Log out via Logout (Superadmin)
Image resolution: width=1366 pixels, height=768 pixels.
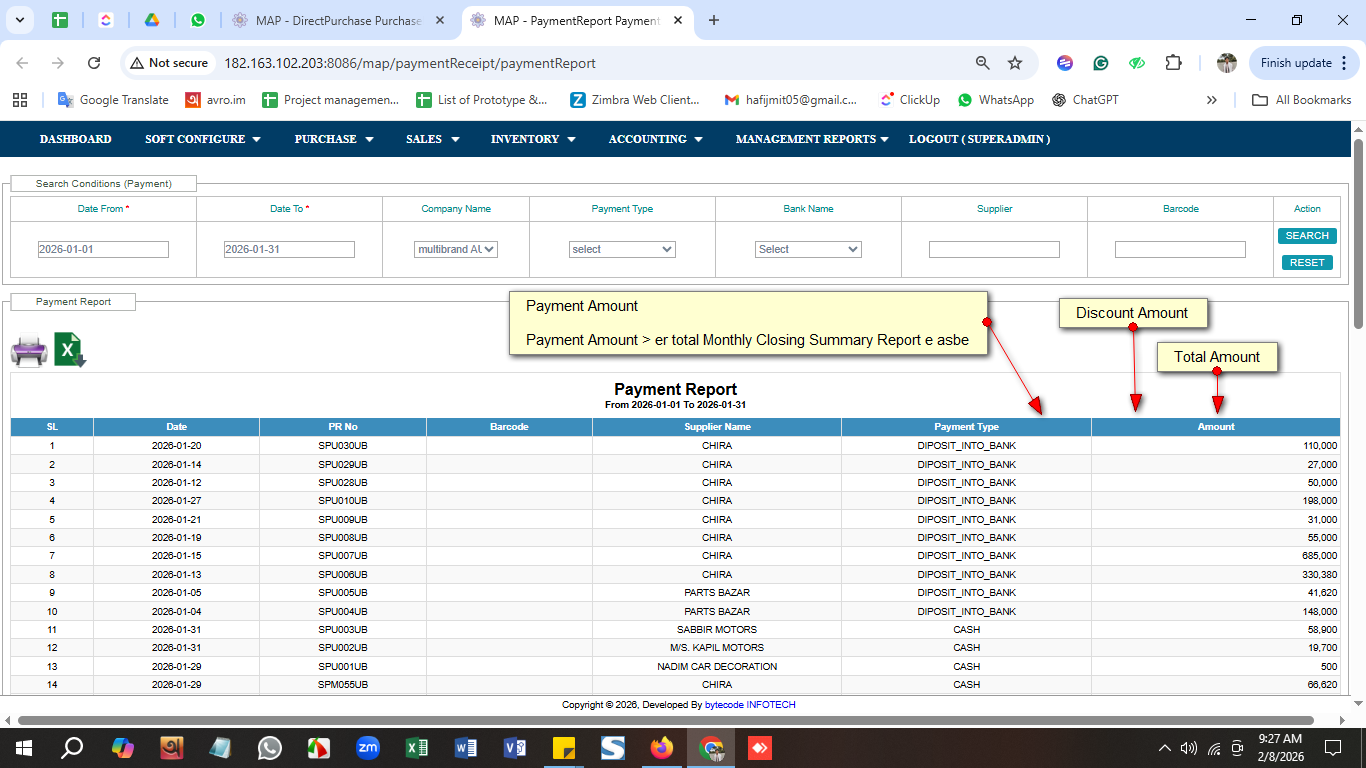click(x=980, y=139)
